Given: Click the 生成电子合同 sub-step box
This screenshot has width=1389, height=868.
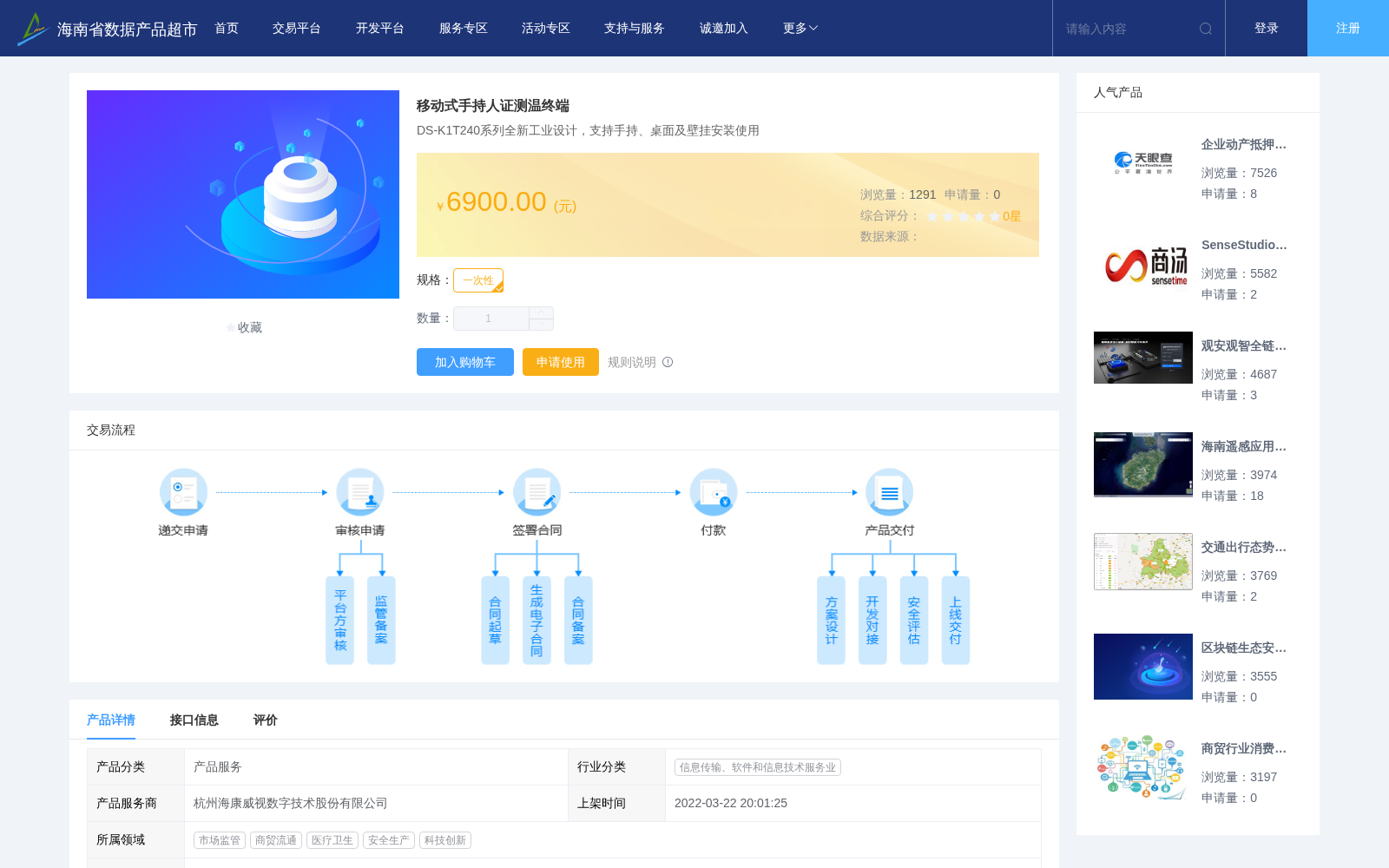Looking at the screenshot, I should [x=537, y=621].
